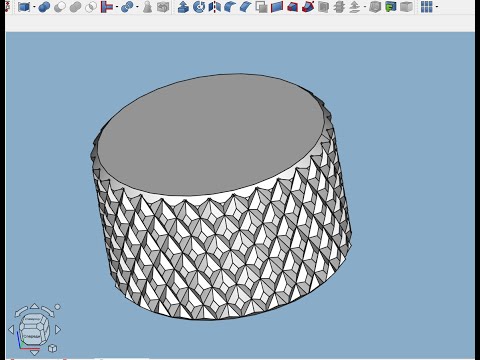Rotate view down with navigation cube arrow

click(x=34, y=353)
